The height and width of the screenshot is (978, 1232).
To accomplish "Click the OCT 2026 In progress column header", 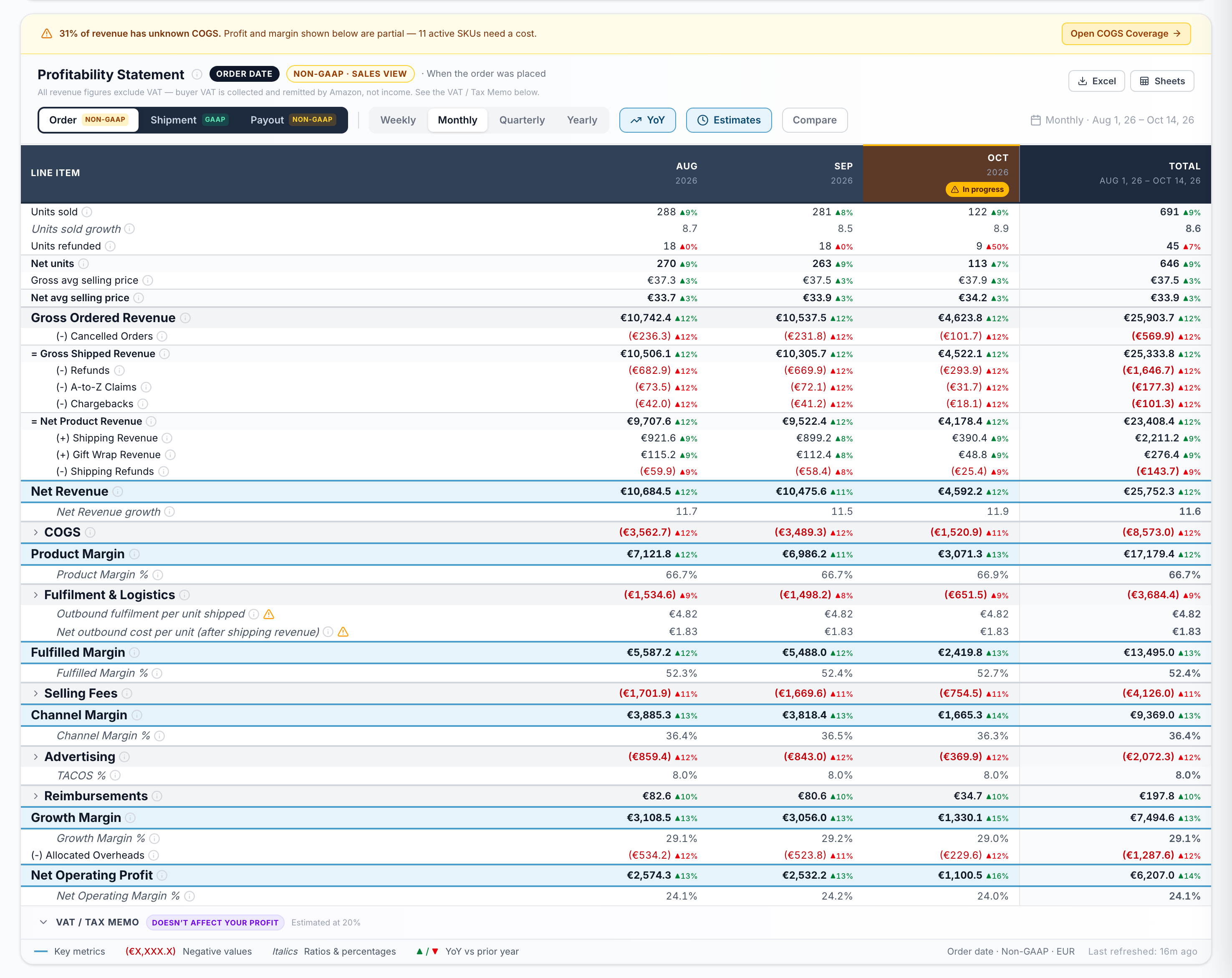I will tap(941, 174).
